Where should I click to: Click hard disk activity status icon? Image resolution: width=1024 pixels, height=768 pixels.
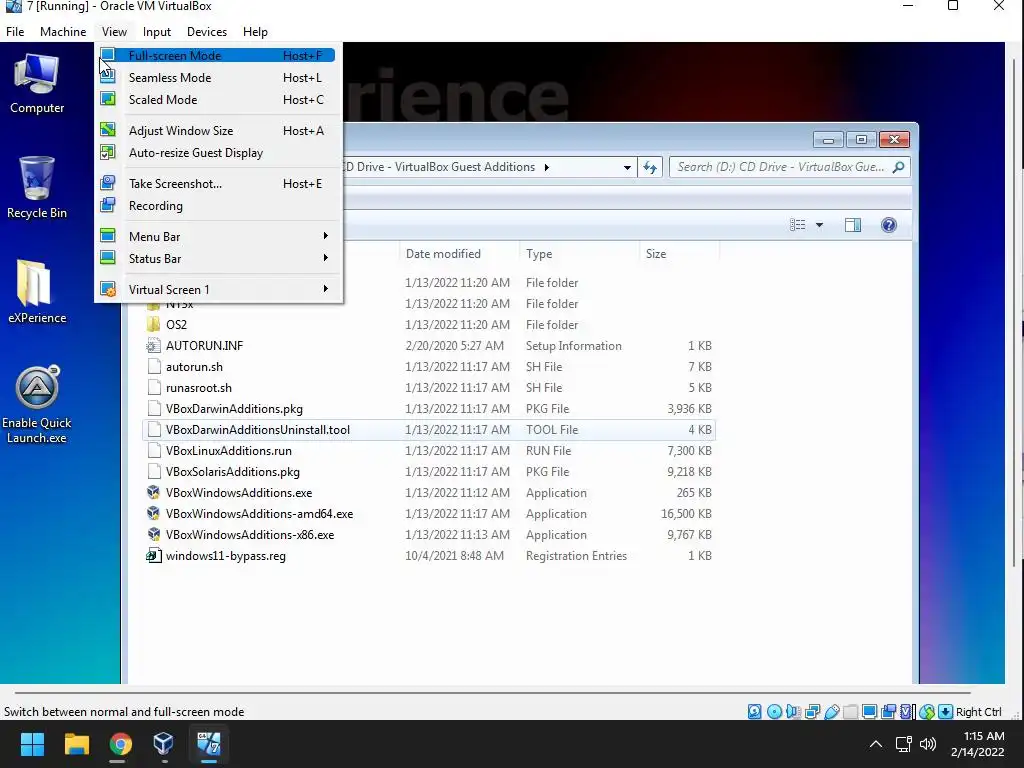coord(754,712)
